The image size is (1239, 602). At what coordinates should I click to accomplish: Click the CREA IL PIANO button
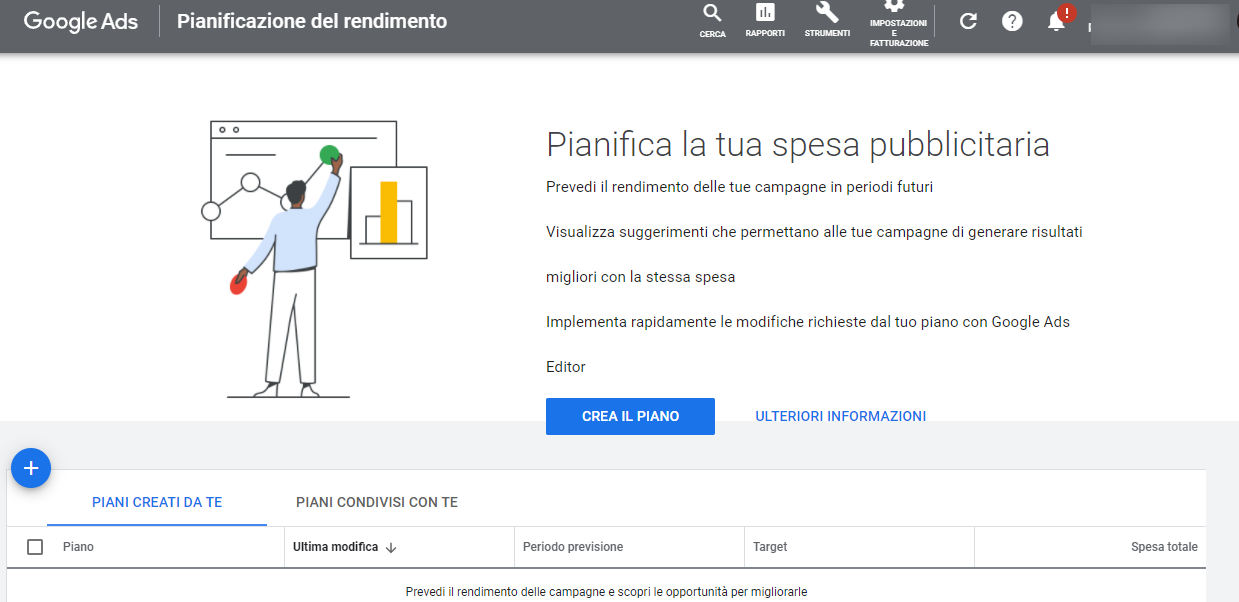pyautogui.click(x=630, y=416)
